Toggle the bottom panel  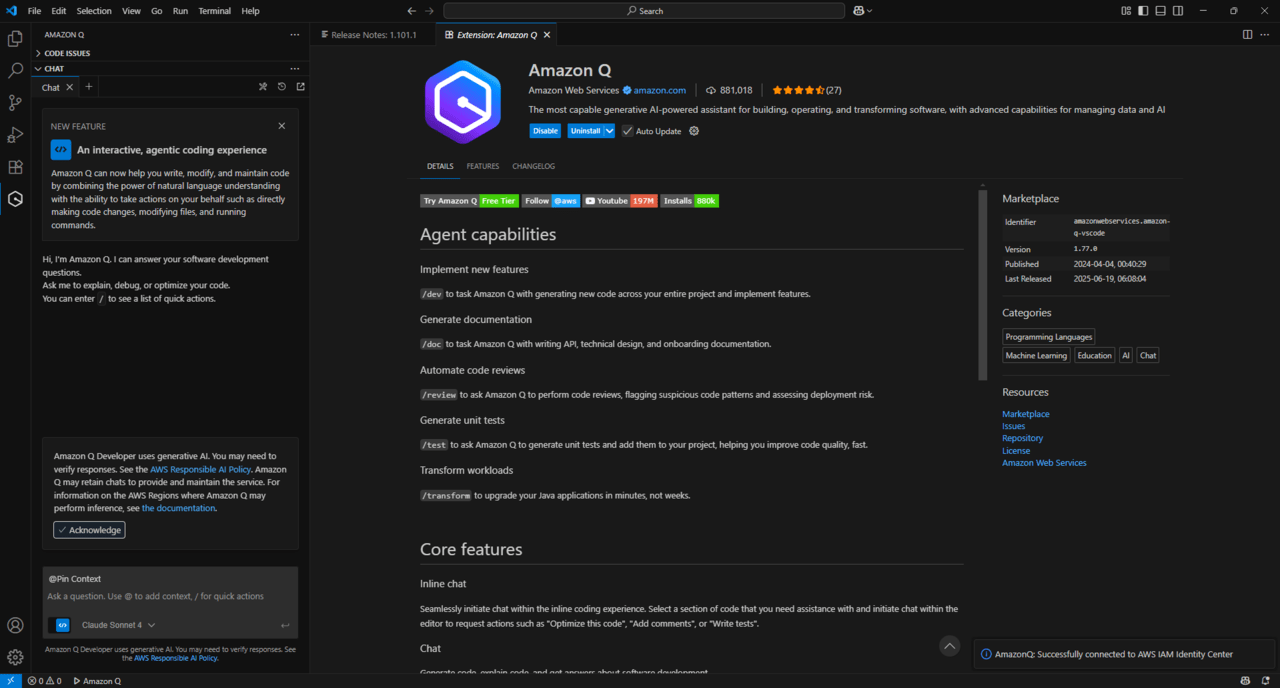point(1161,11)
